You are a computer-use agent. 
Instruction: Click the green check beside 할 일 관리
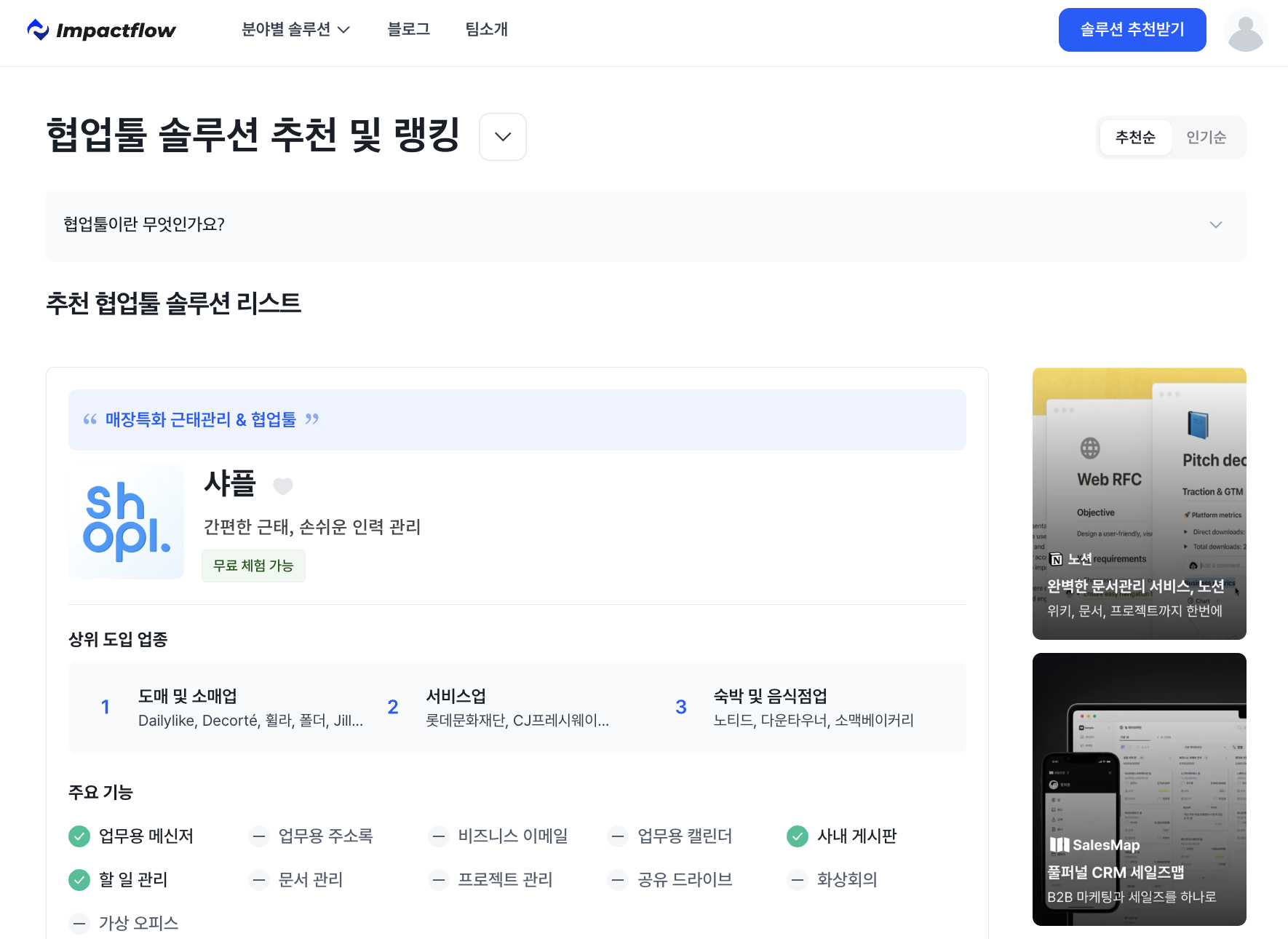79,880
